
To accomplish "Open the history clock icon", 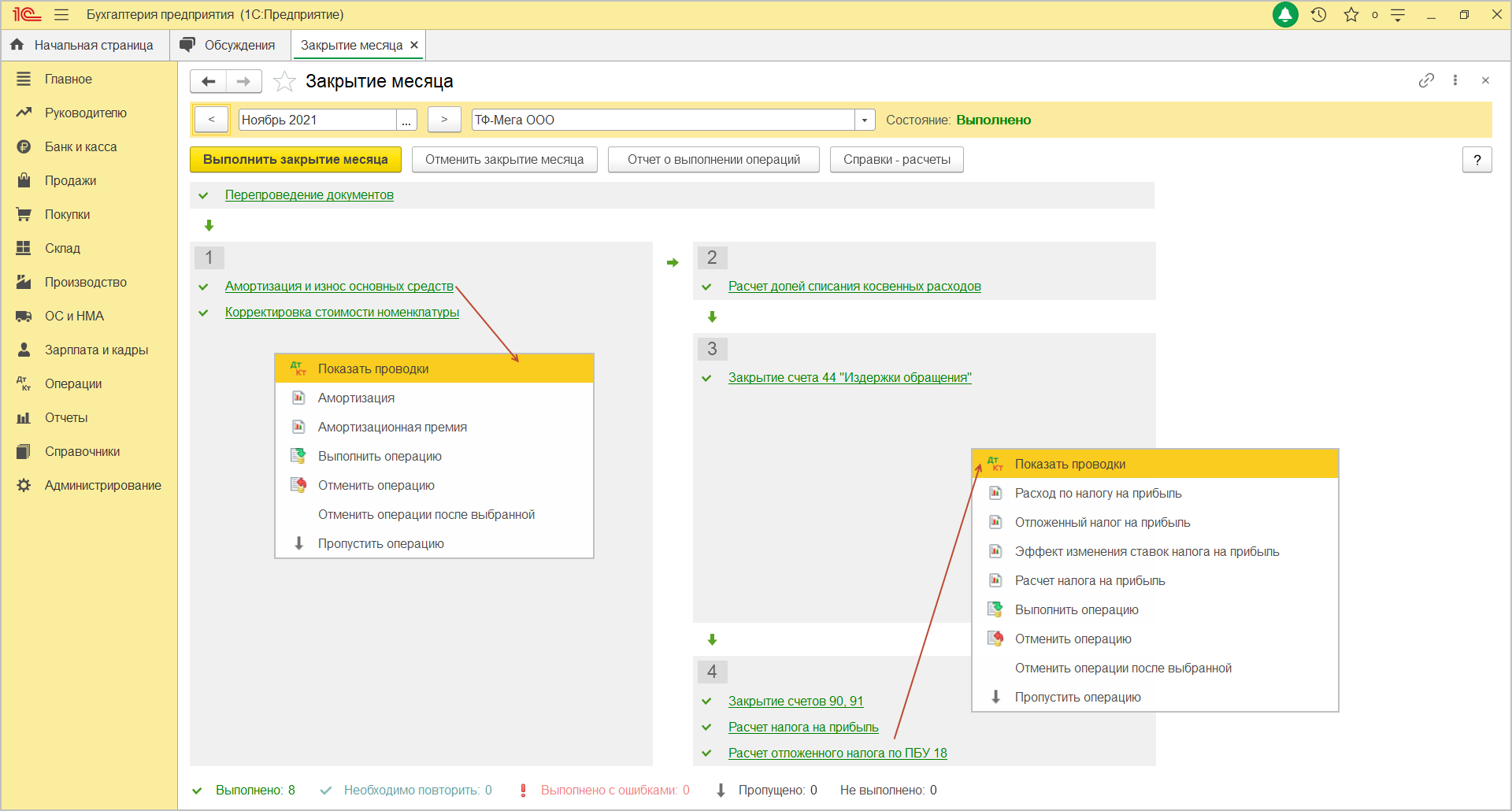I will point(1319,15).
